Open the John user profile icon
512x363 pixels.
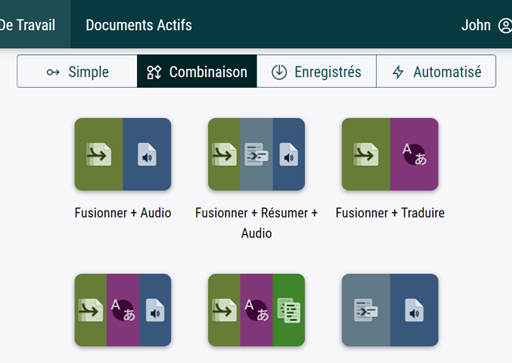[x=505, y=26]
